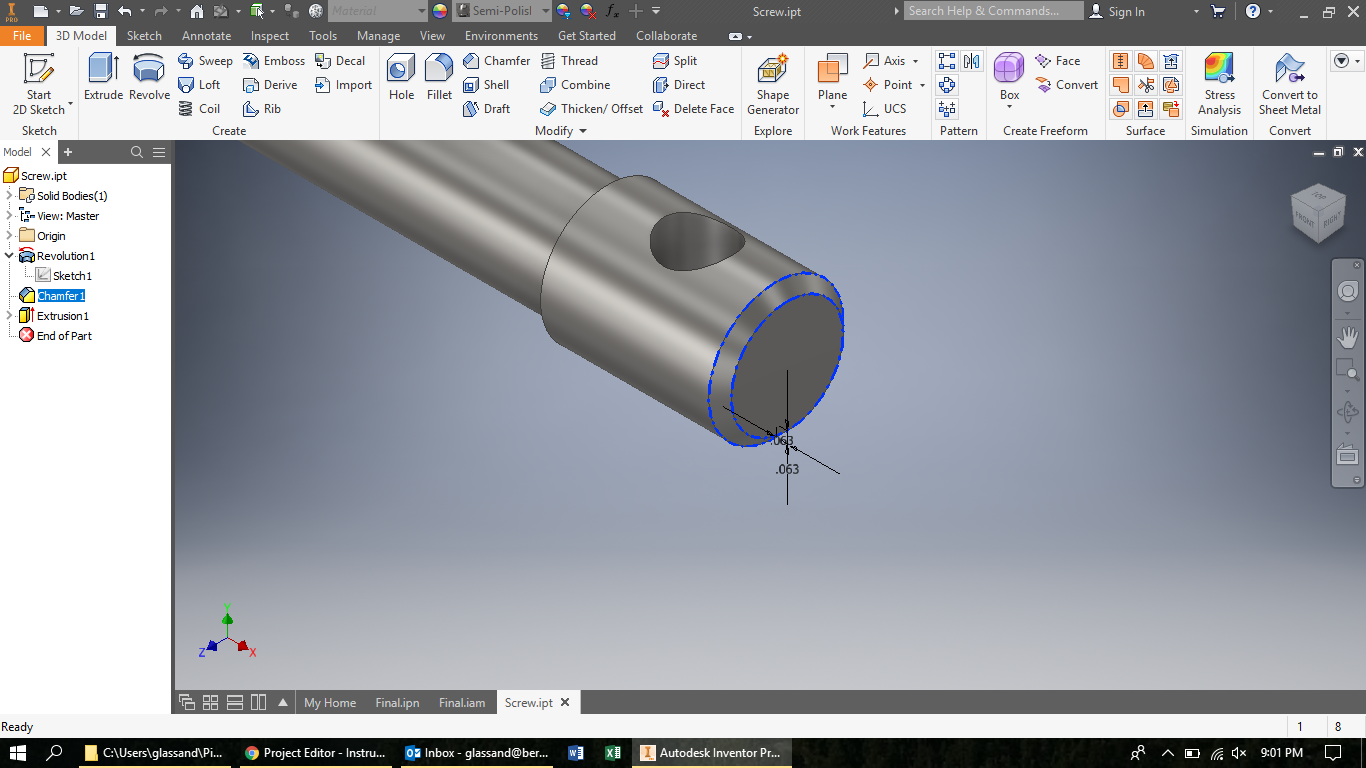Create a work Plane
The width and height of the screenshot is (1366, 768).
click(832, 78)
